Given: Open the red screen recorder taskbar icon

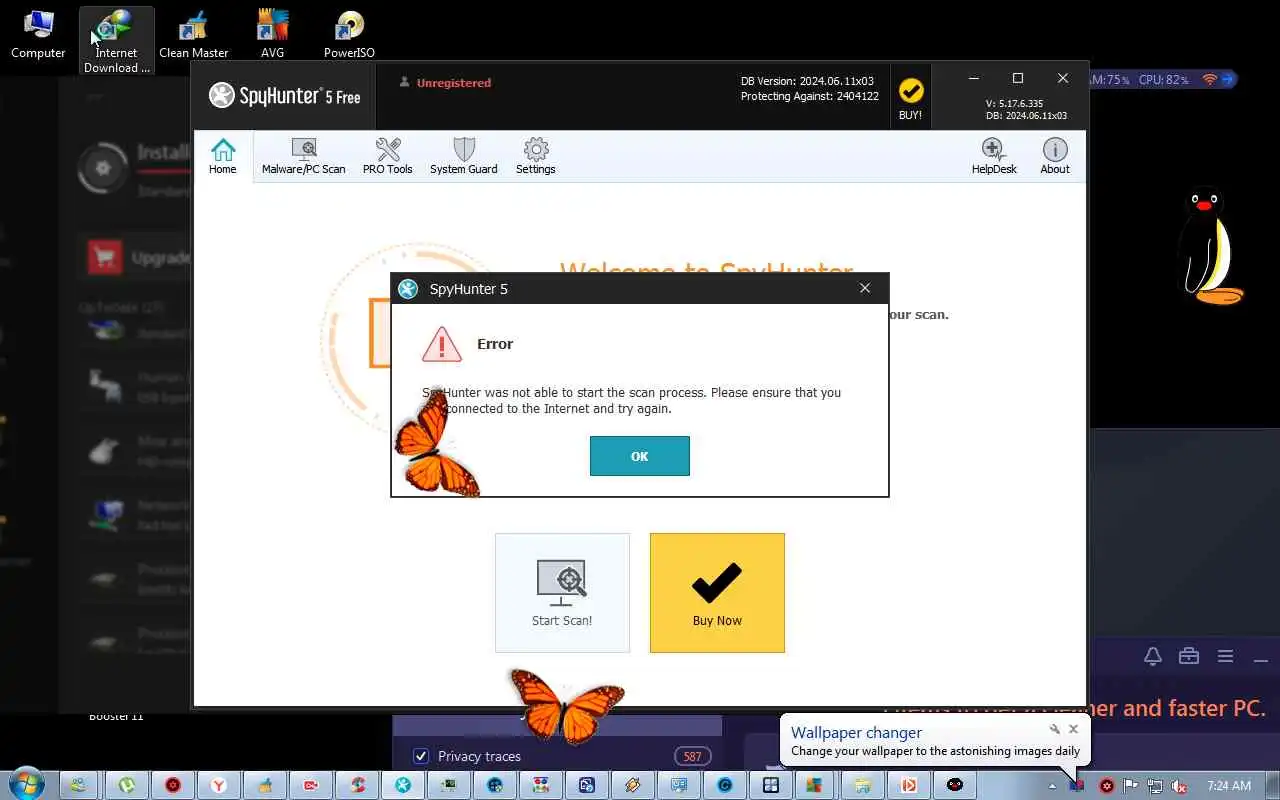Looking at the screenshot, I should (311, 785).
